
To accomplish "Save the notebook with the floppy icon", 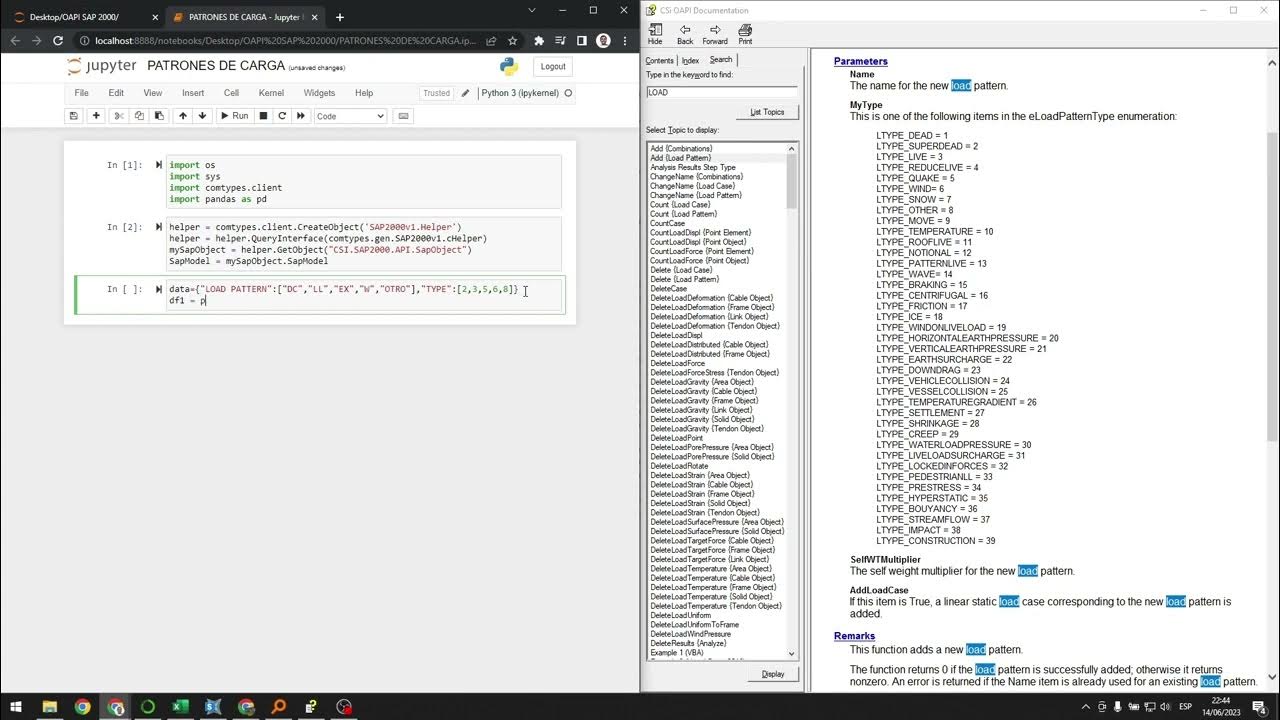I will point(73,116).
